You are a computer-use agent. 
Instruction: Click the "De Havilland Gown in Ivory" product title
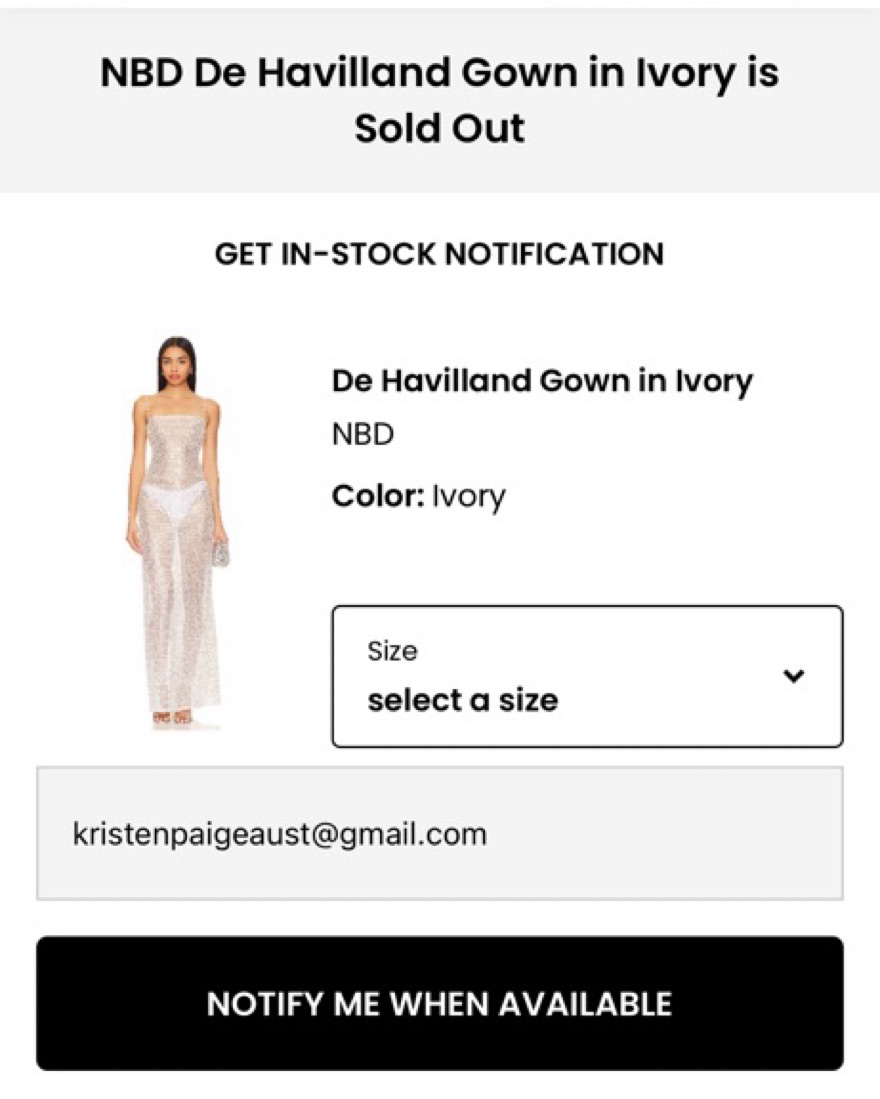click(542, 381)
